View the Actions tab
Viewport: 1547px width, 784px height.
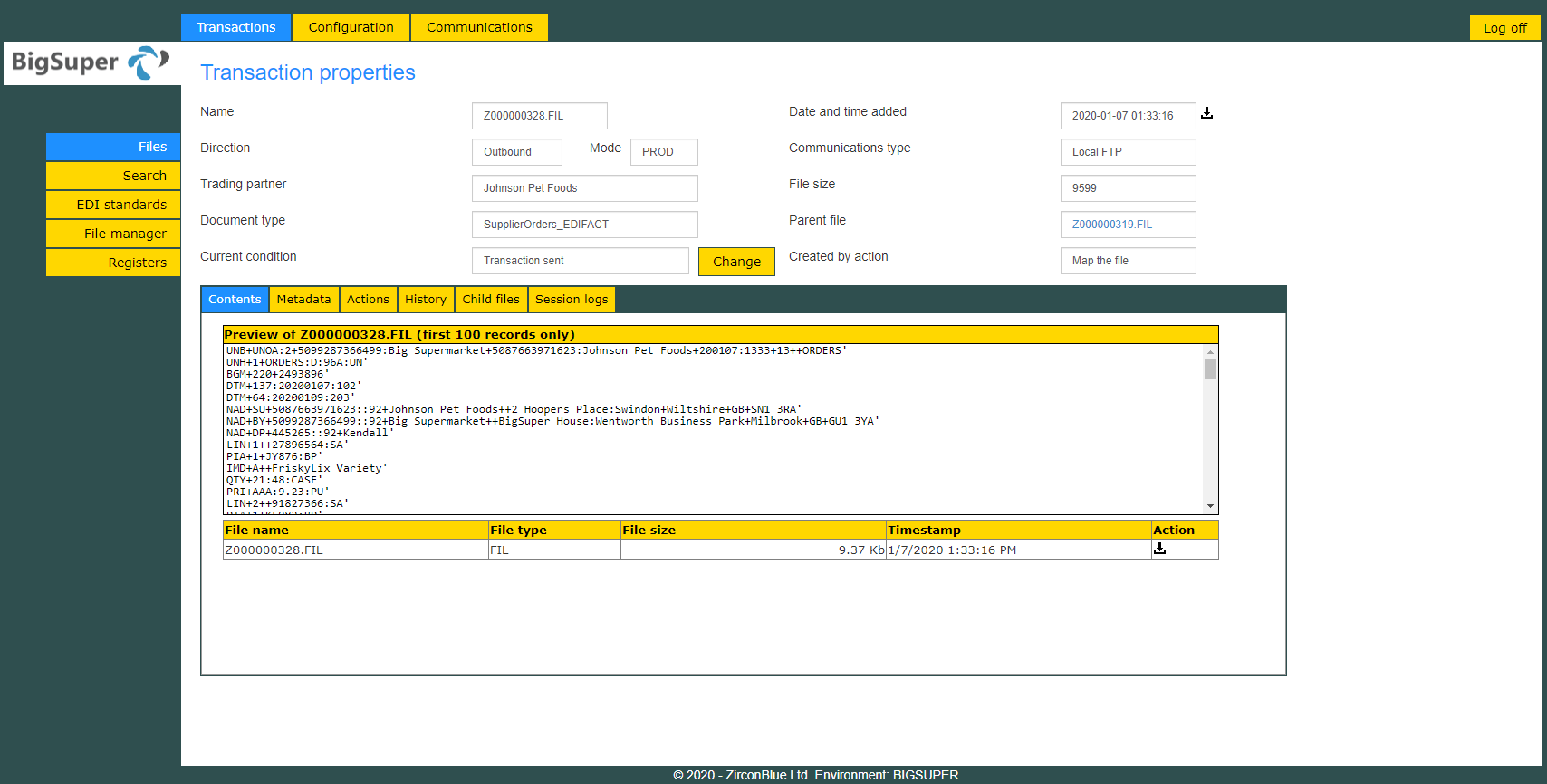368,300
